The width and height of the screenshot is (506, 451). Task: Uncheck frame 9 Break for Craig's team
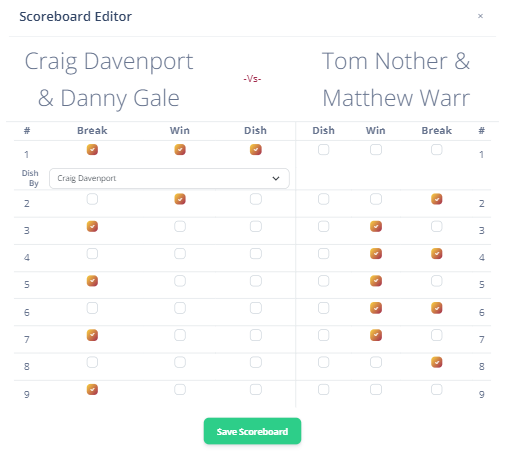point(92,389)
